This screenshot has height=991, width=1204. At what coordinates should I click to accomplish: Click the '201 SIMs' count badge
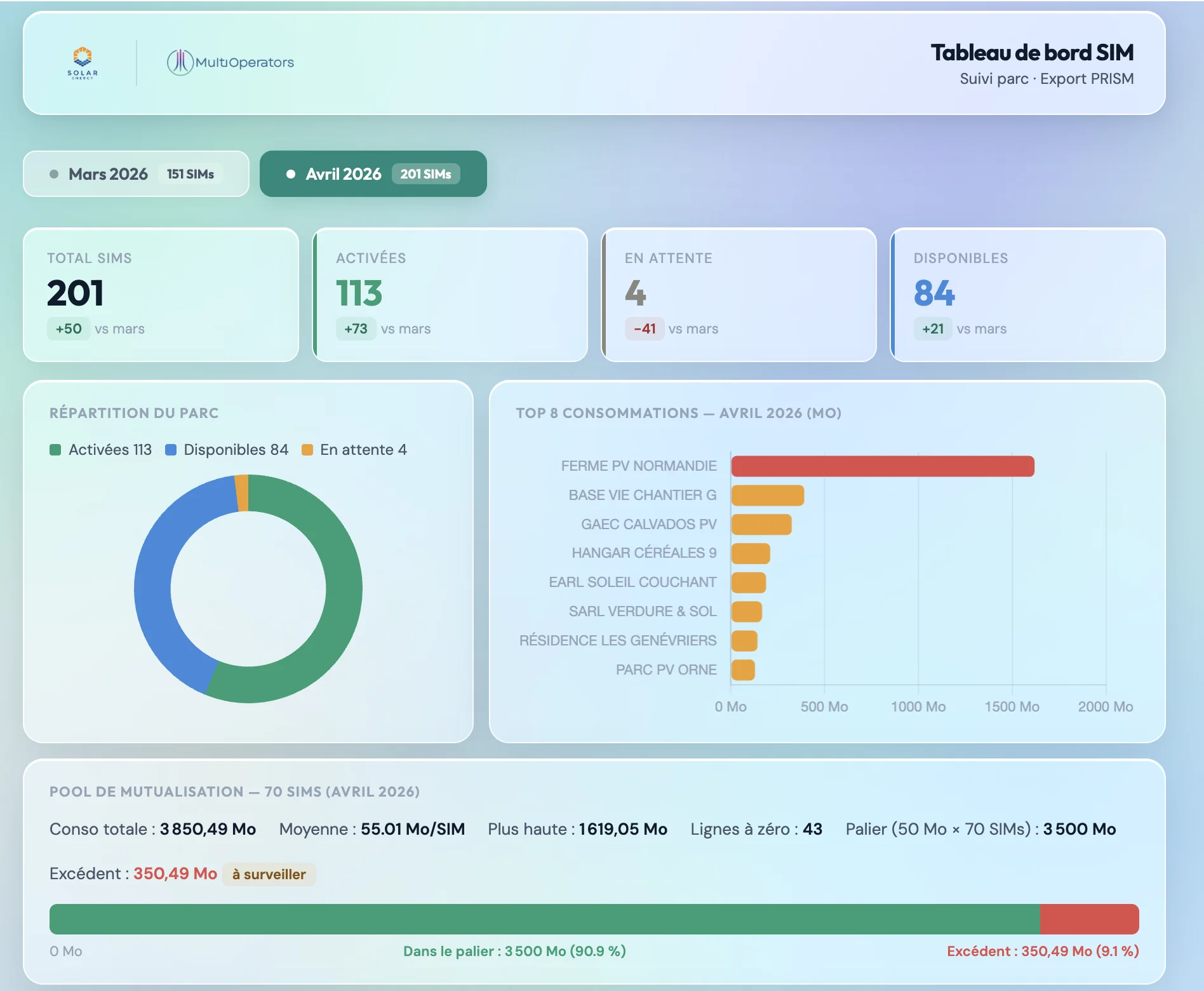coord(425,174)
